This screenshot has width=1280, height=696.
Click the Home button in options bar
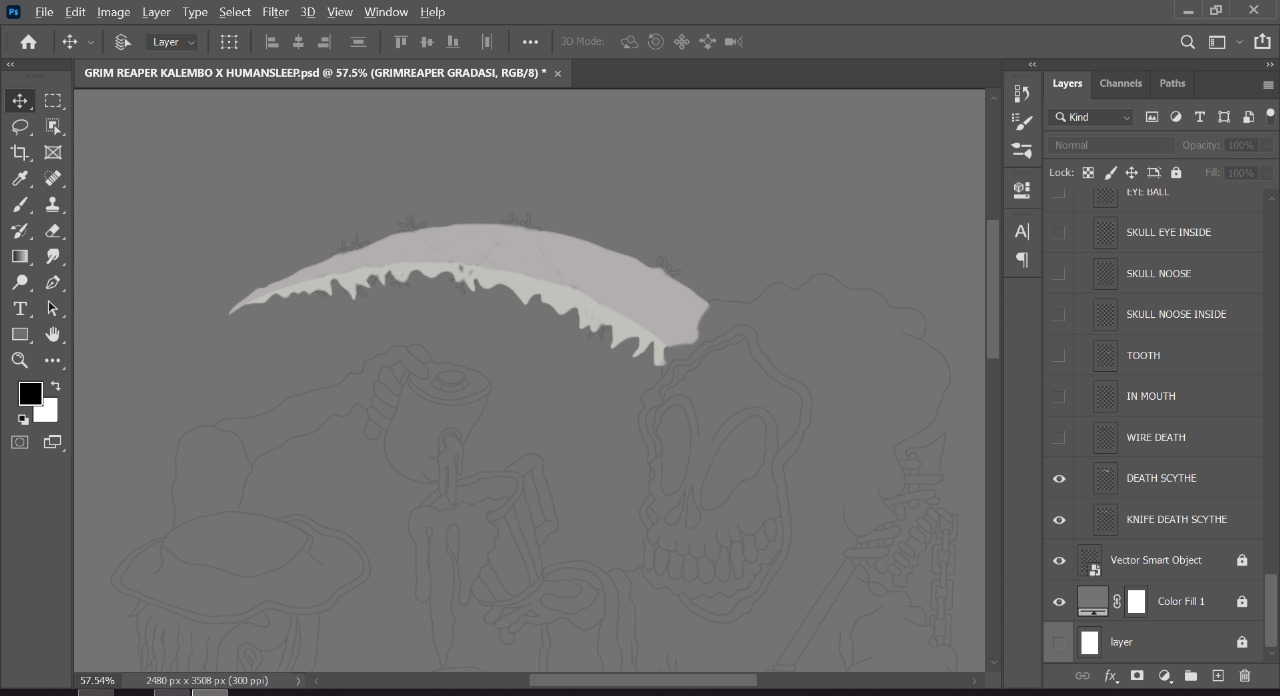click(28, 42)
